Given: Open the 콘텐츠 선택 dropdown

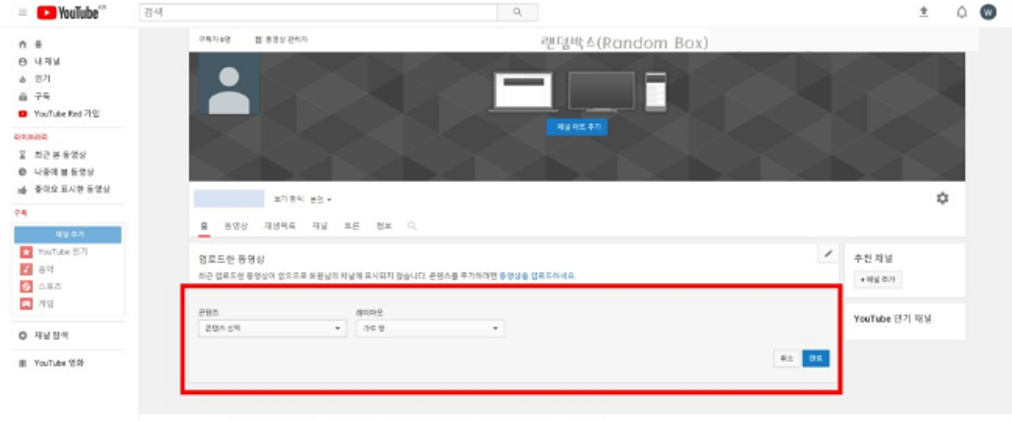Looking at the screenshot, I should click(x=272, y=329).
